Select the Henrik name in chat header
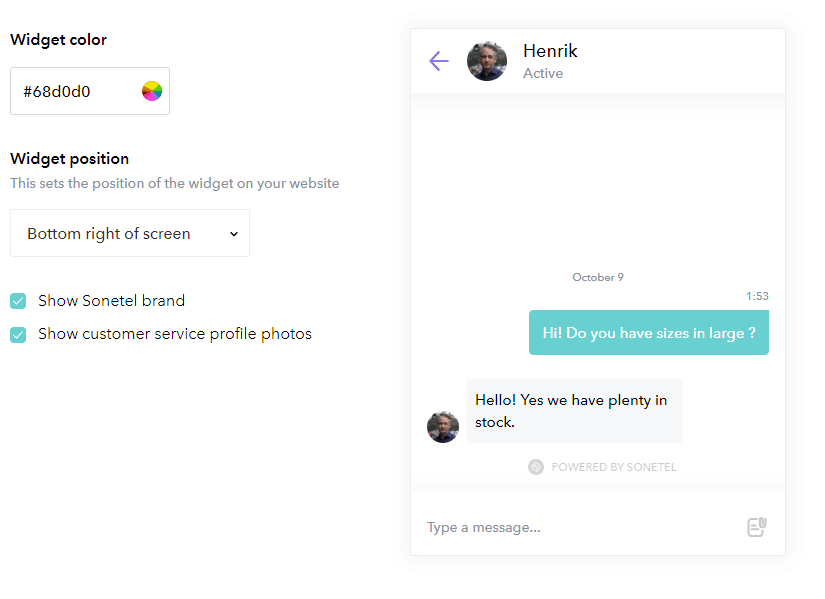825x599 pixels. 550,51
